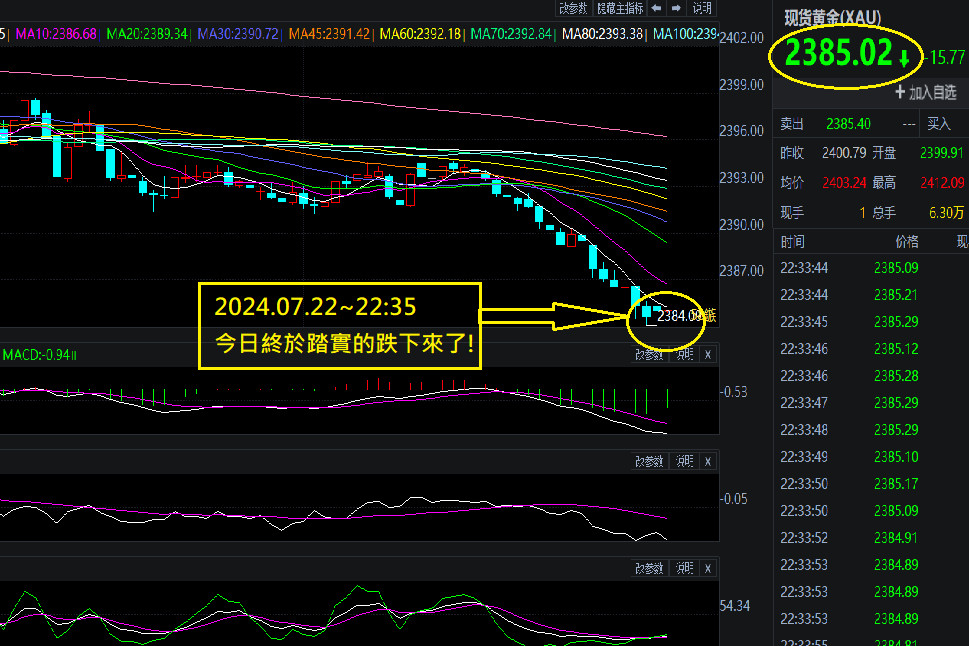
Task: Click the left arrow icon above the chart
Action: click(x=656, y=8)
